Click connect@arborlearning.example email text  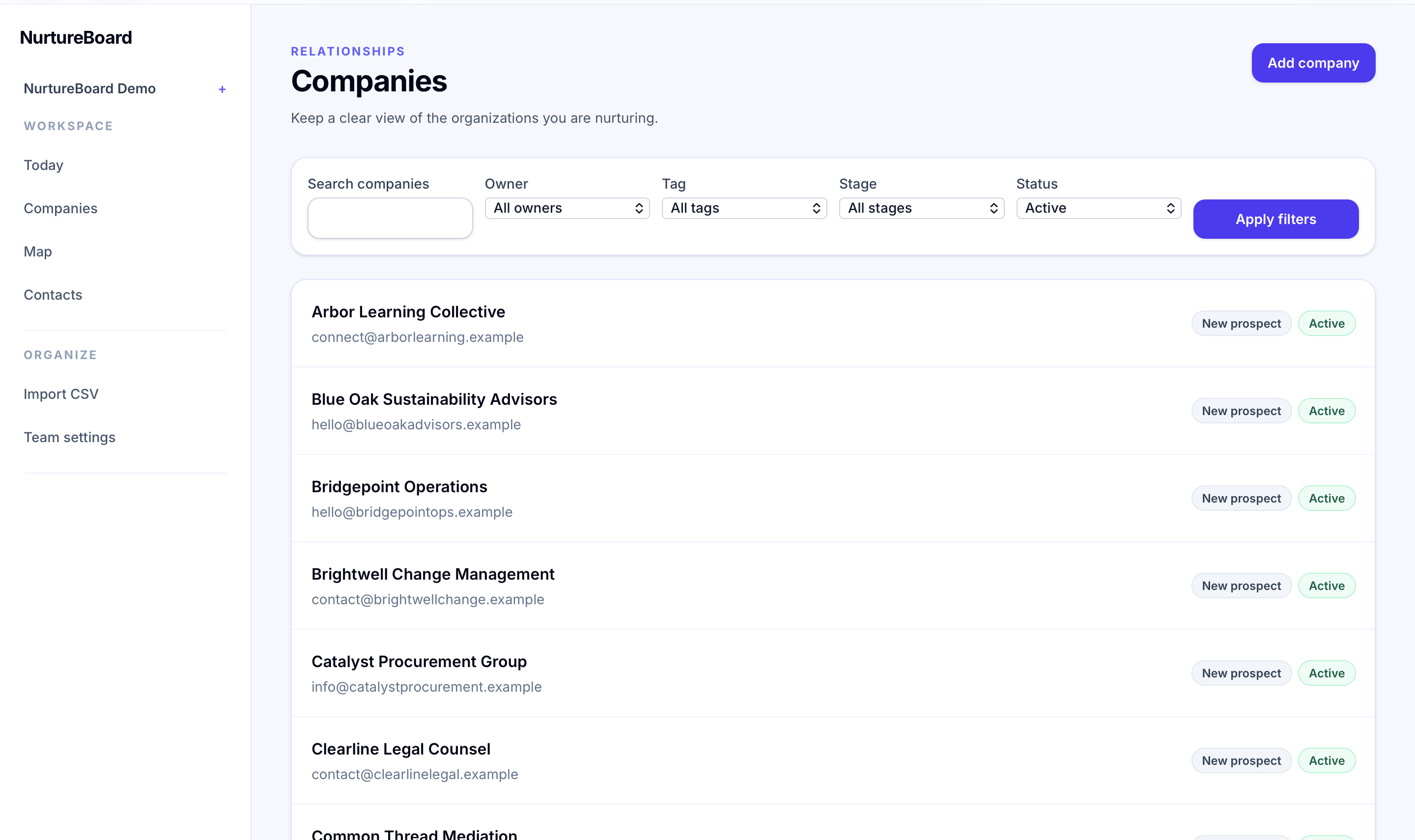(x=418, y=337)
